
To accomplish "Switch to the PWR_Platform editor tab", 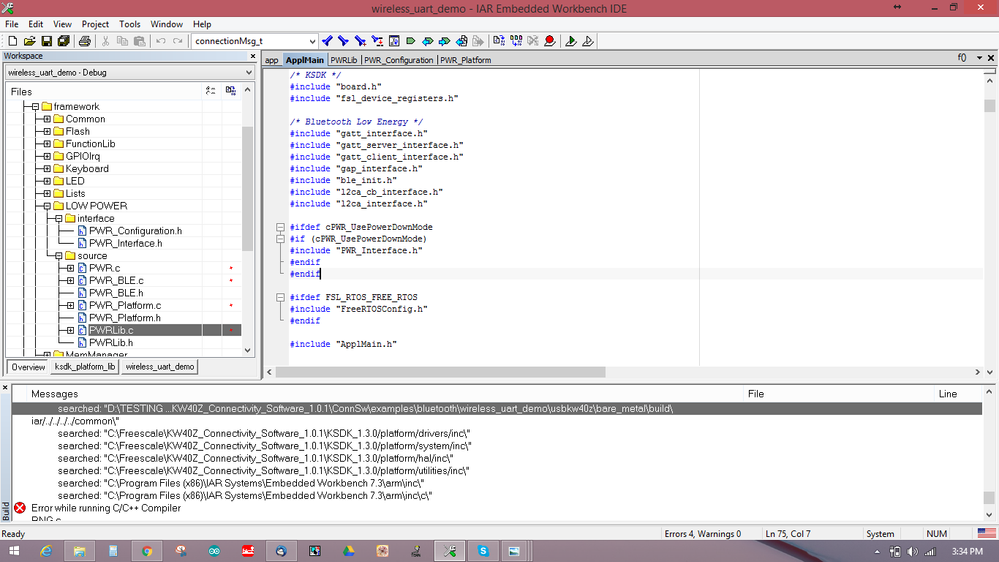I will (x=466, y=60).
